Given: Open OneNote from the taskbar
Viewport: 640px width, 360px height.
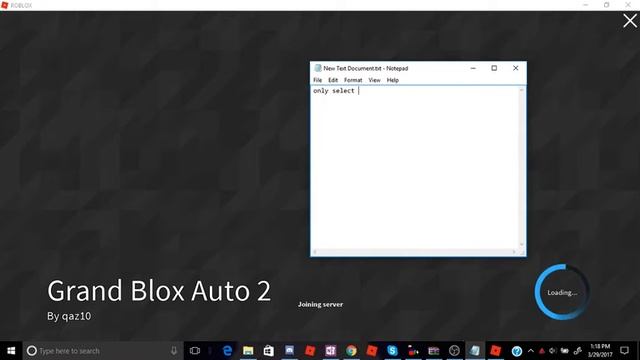Looking at the screenshot, I should [330, 351].
